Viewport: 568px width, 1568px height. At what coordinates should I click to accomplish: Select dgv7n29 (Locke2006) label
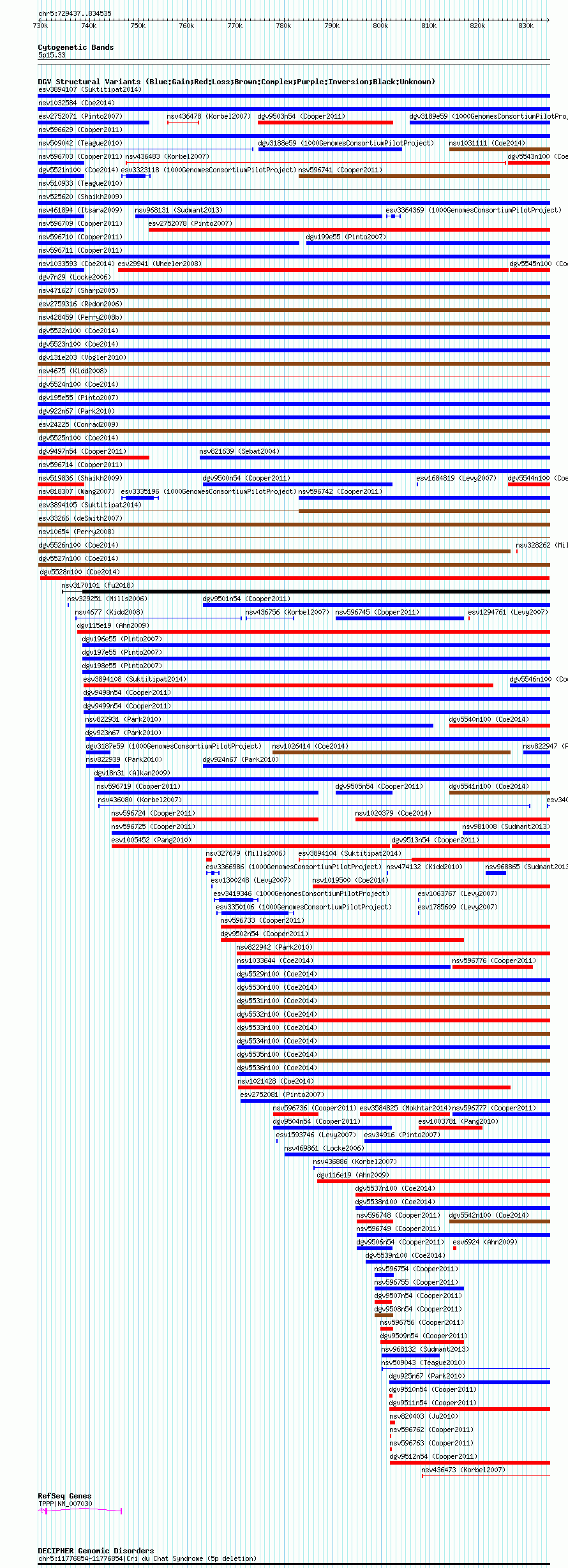[x=75, y=277]
